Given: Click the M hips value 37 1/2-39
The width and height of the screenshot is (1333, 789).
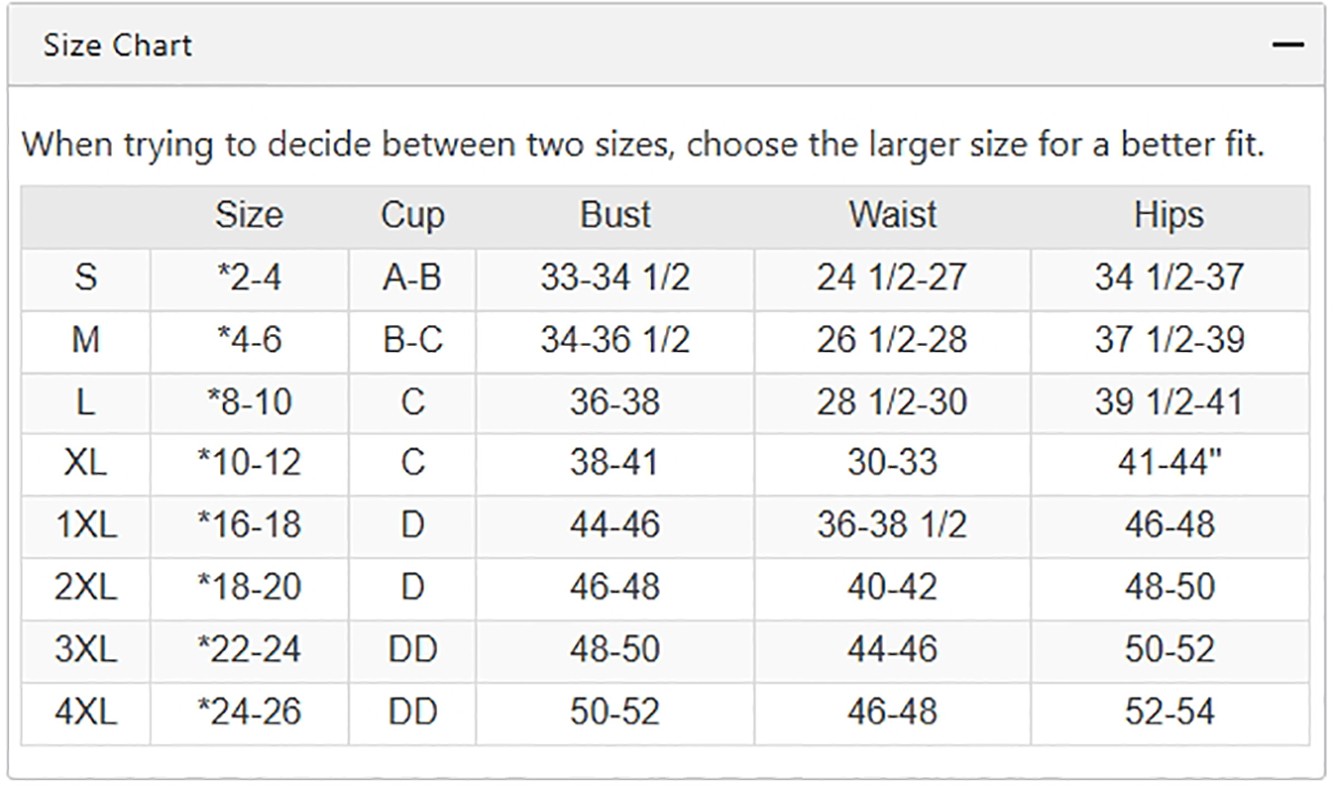Looking at the screenshot, I should [1169, 339].
